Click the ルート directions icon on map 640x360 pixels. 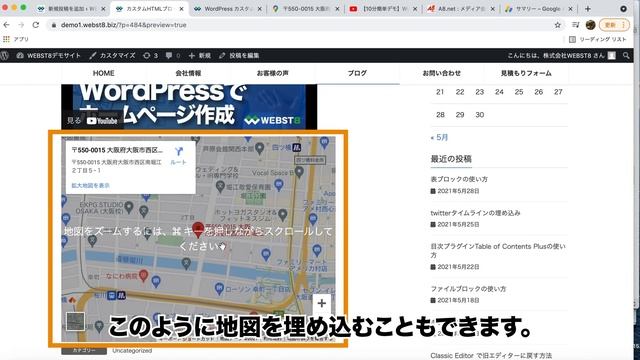coord(178,156)
